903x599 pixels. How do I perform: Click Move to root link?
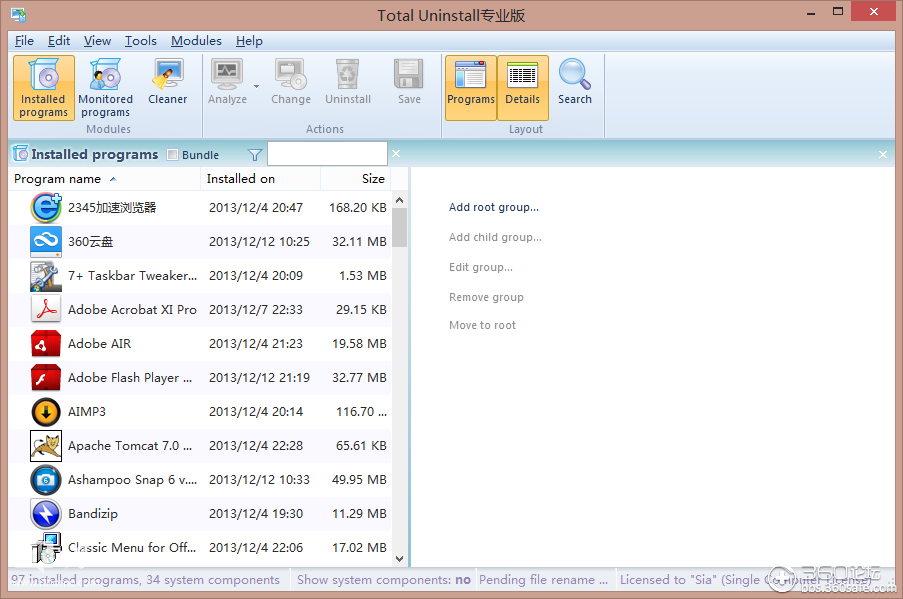point(483,325)
